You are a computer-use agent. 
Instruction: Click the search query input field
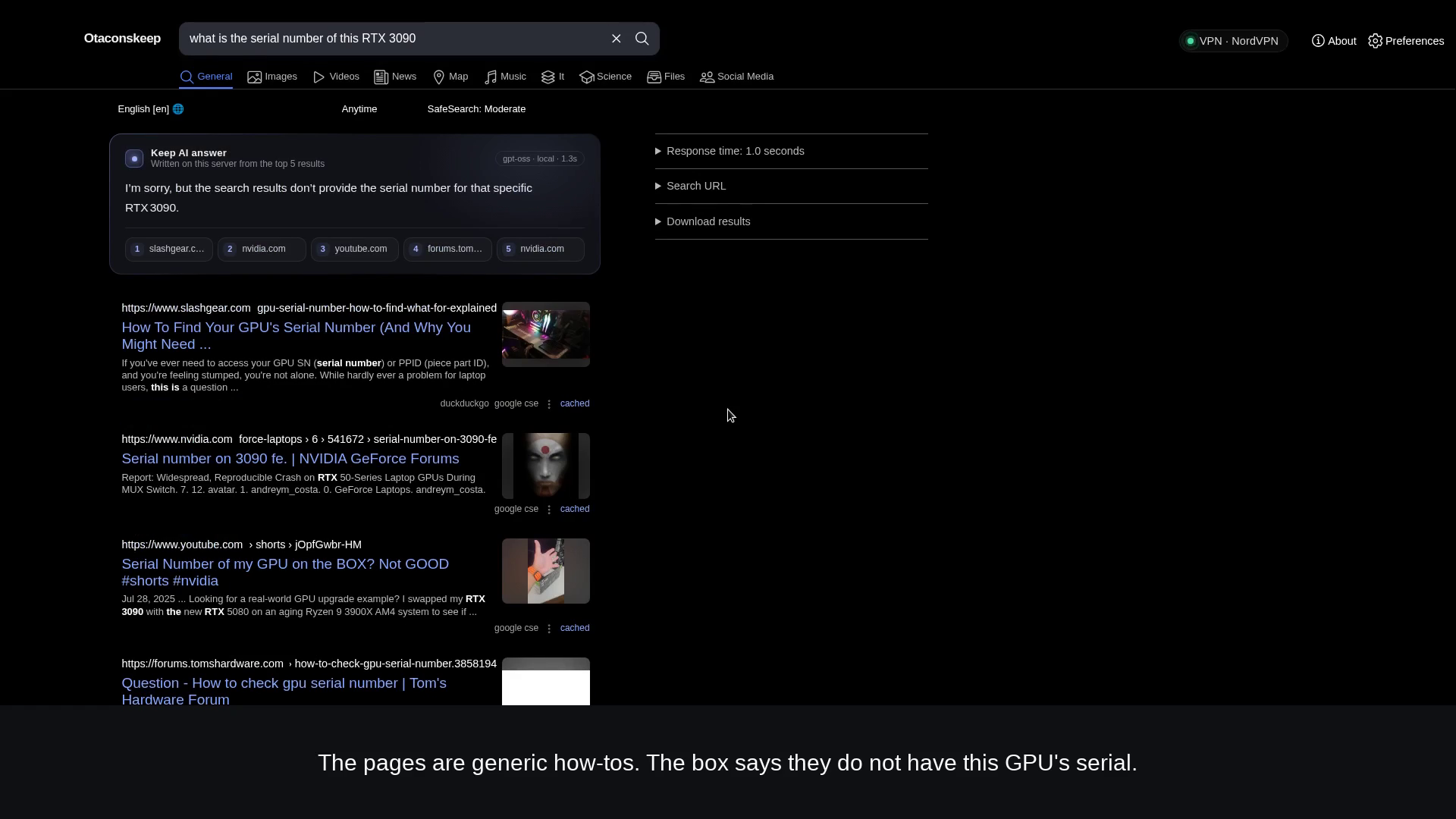394,39
